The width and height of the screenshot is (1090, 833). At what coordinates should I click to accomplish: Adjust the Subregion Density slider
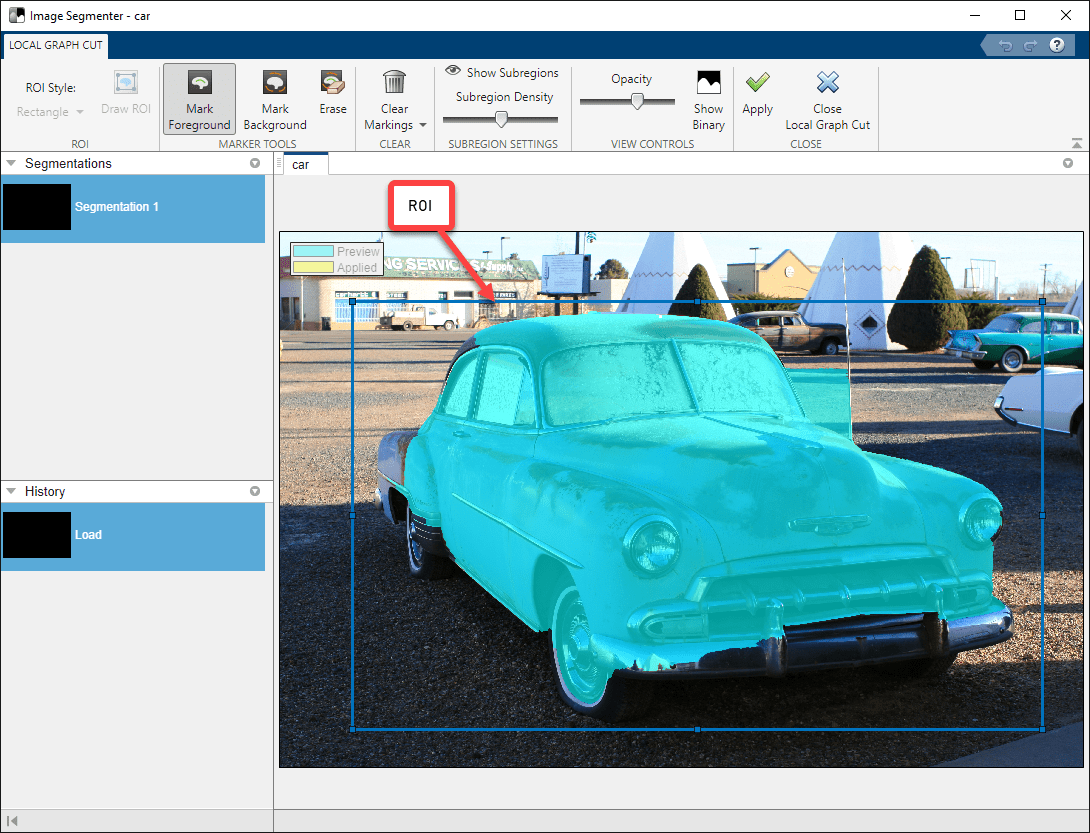pos(502,119)
